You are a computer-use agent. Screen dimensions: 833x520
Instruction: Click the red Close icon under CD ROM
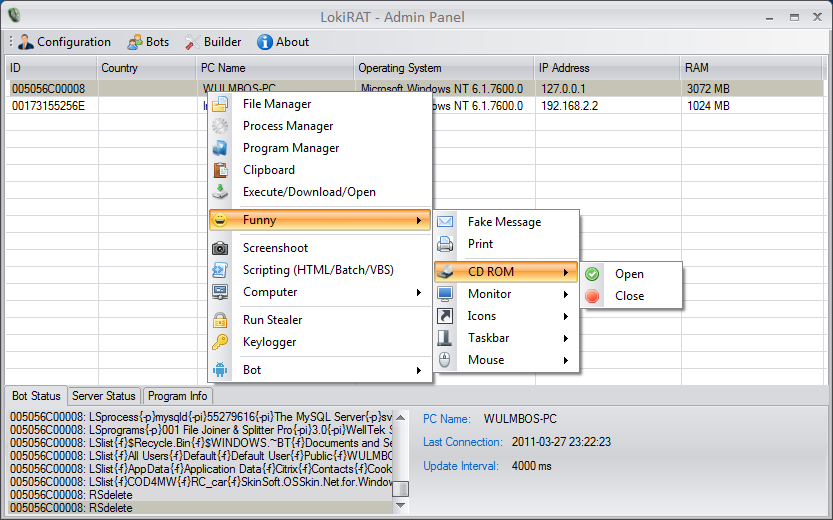click(x=592, y=296)
